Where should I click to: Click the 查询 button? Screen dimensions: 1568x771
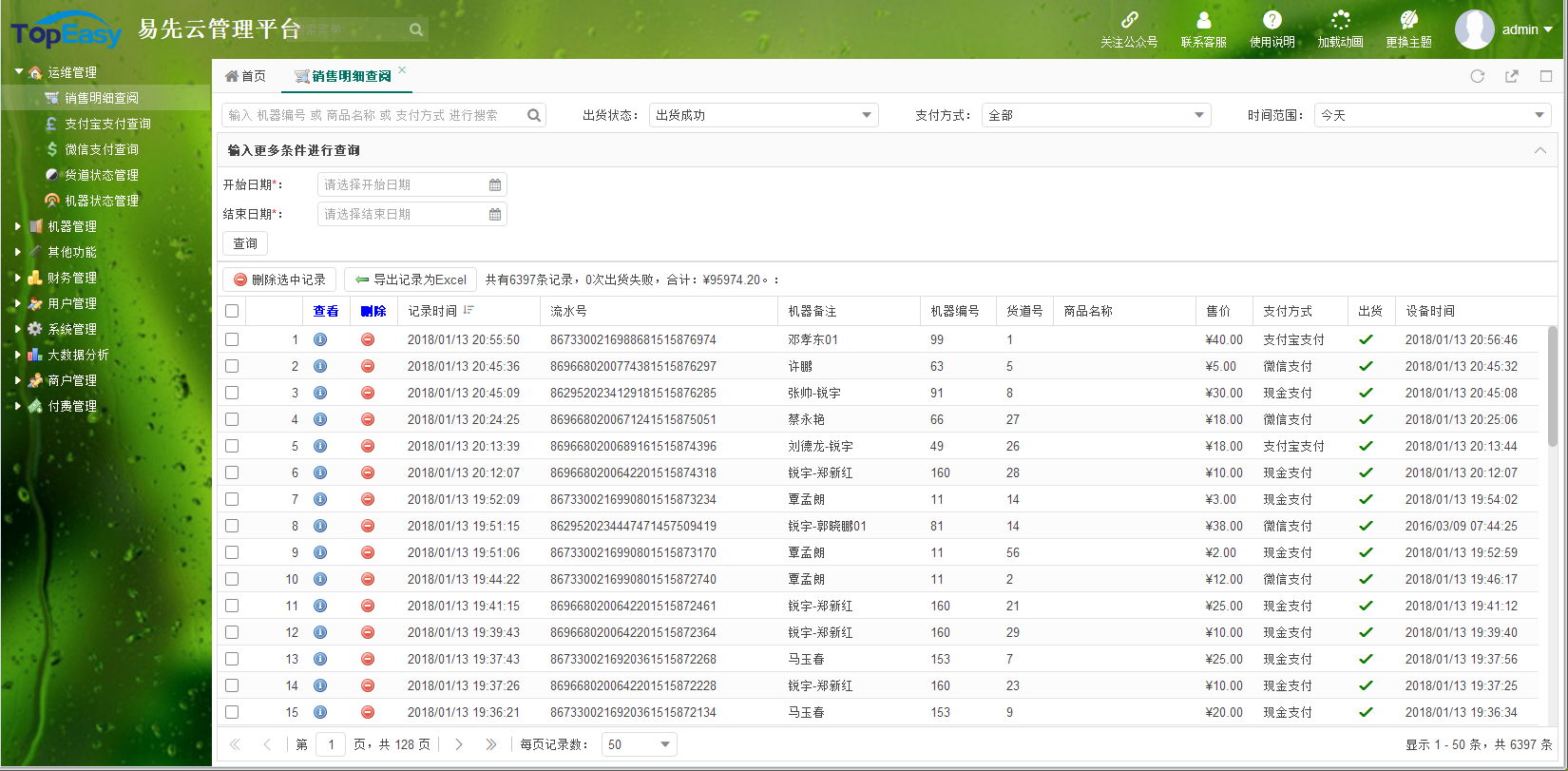pos(245,243)
